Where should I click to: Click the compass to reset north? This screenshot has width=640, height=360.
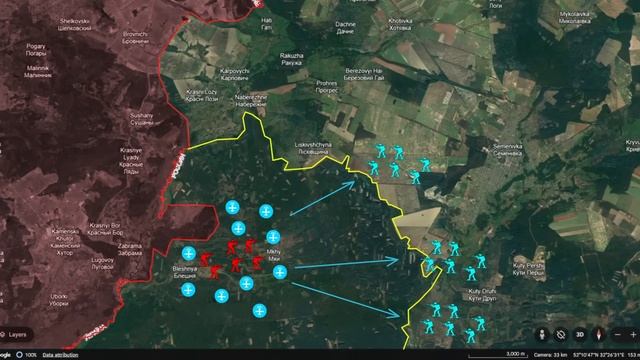click(x=599, y=335)
